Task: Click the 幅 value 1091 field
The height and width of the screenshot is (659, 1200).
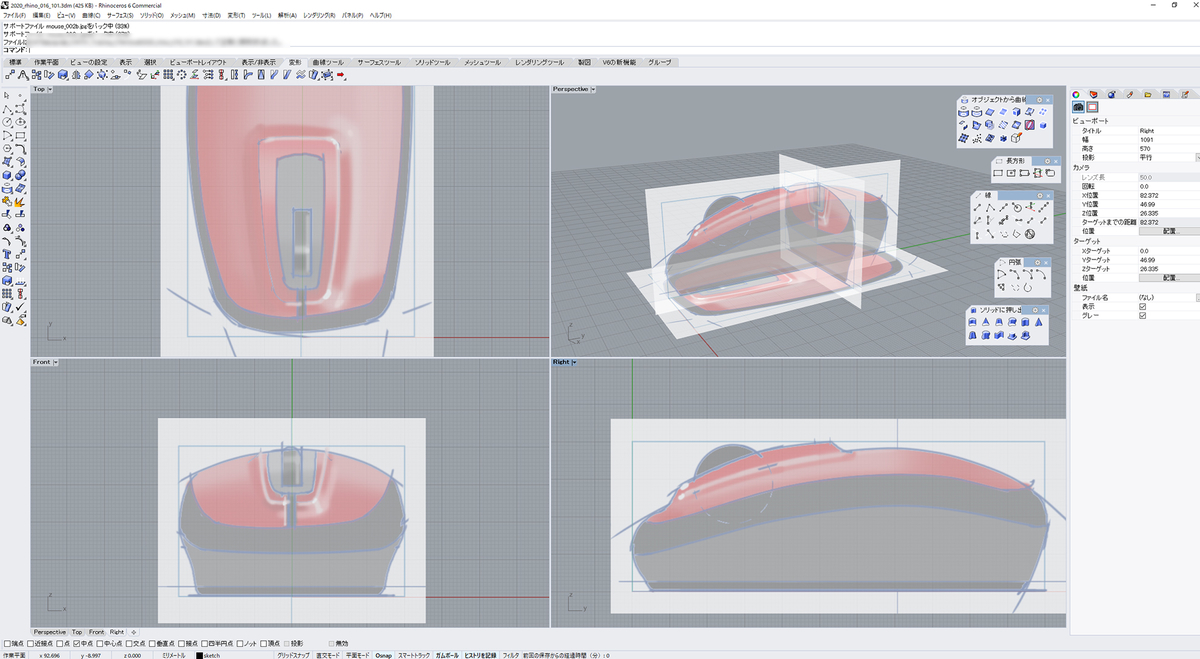Action: tap(1167, 139)
